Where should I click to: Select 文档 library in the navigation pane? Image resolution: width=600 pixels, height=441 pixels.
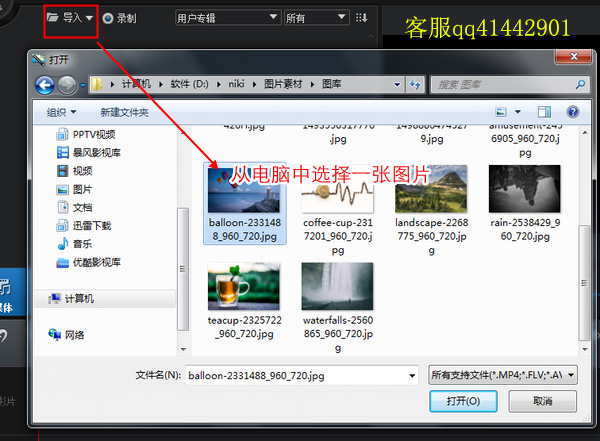pos(75,207)
